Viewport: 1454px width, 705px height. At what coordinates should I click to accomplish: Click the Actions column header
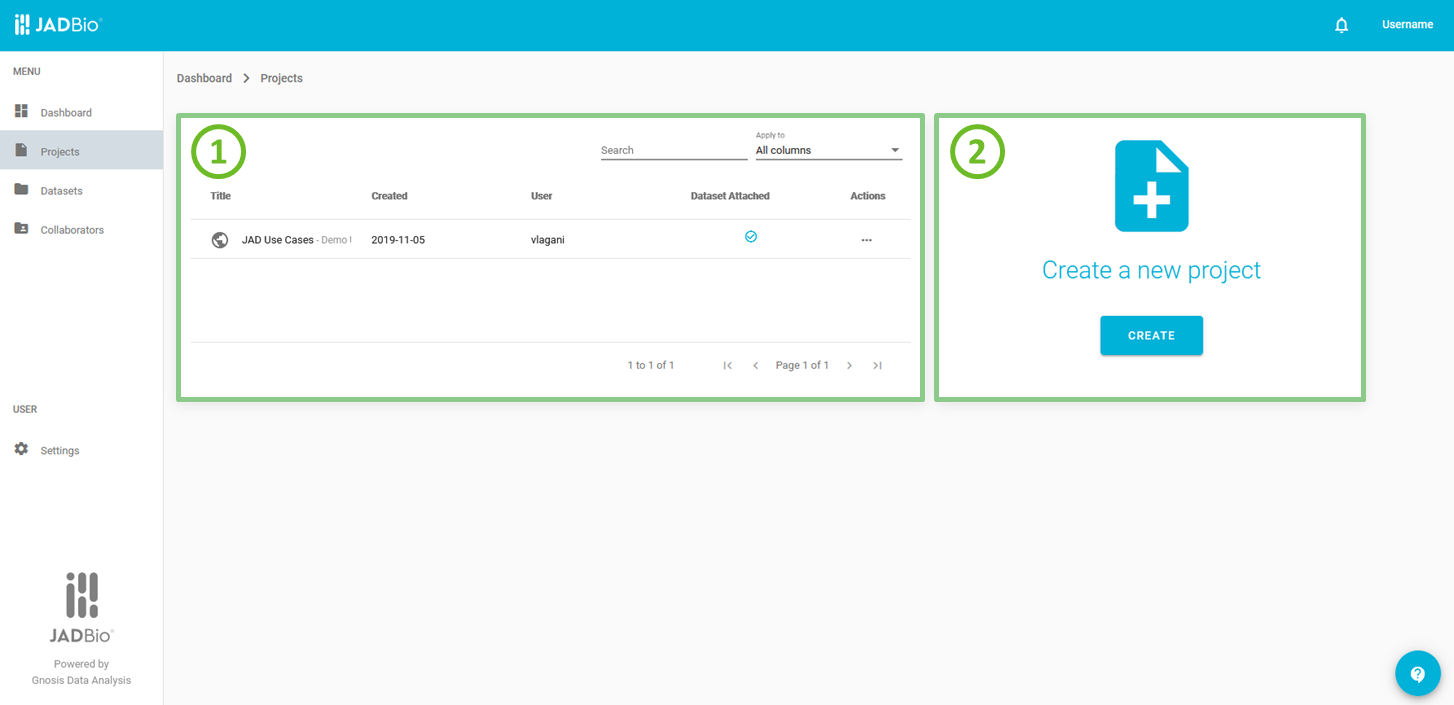point(868,196)
